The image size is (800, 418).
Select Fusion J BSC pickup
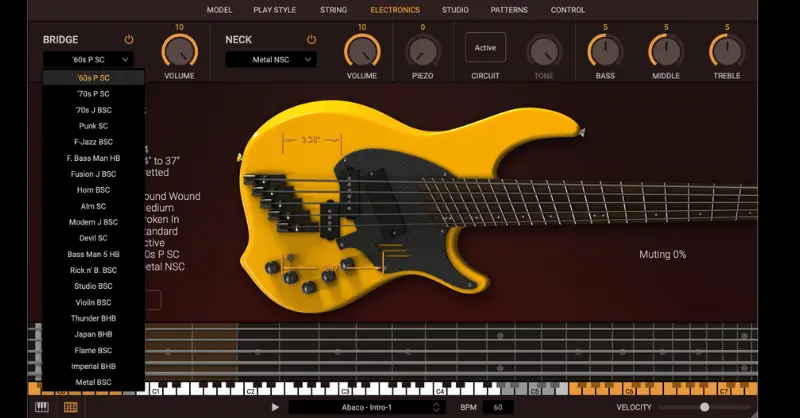tap(93, 174)
